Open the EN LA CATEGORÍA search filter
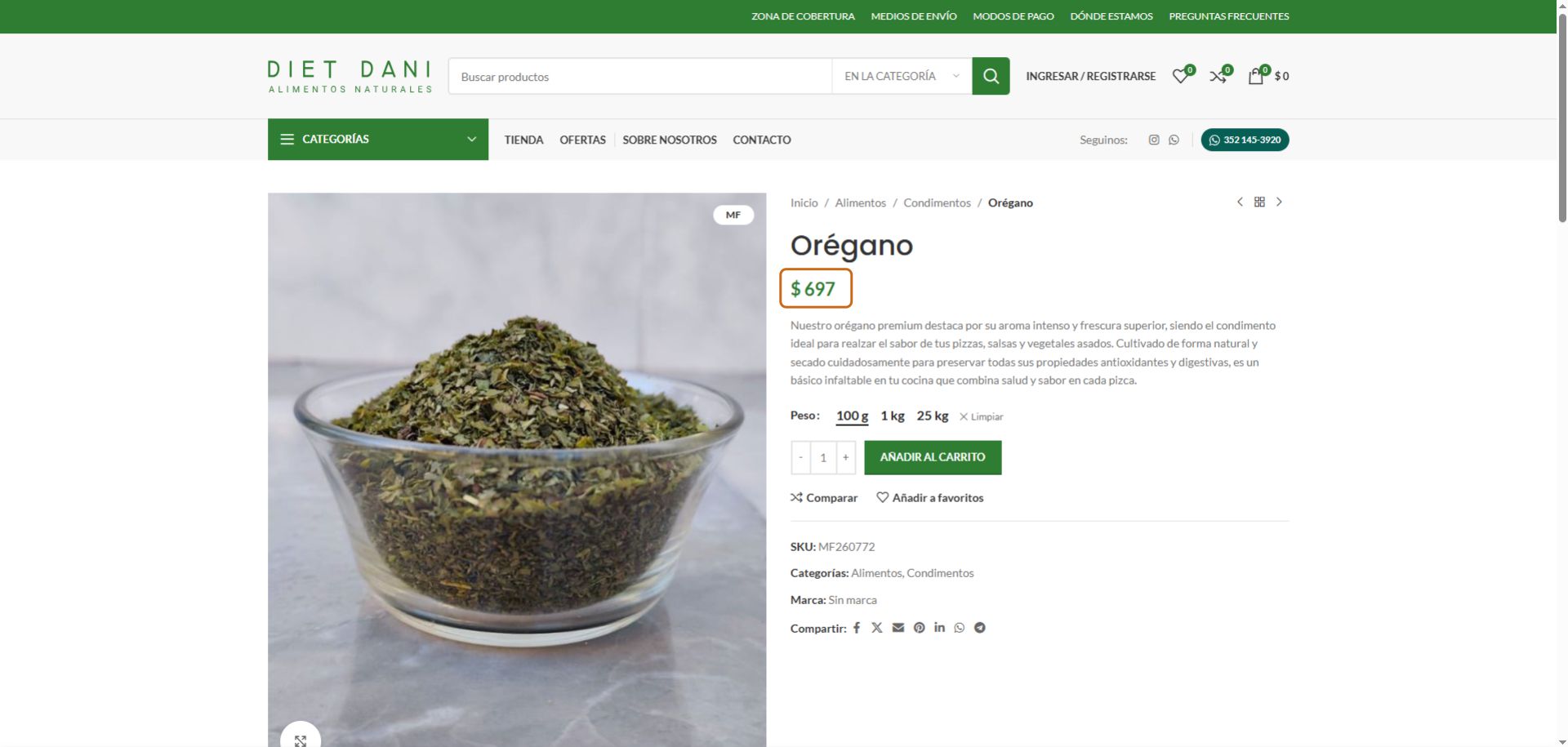1568x747 pixels. click(x=902, y=76)
